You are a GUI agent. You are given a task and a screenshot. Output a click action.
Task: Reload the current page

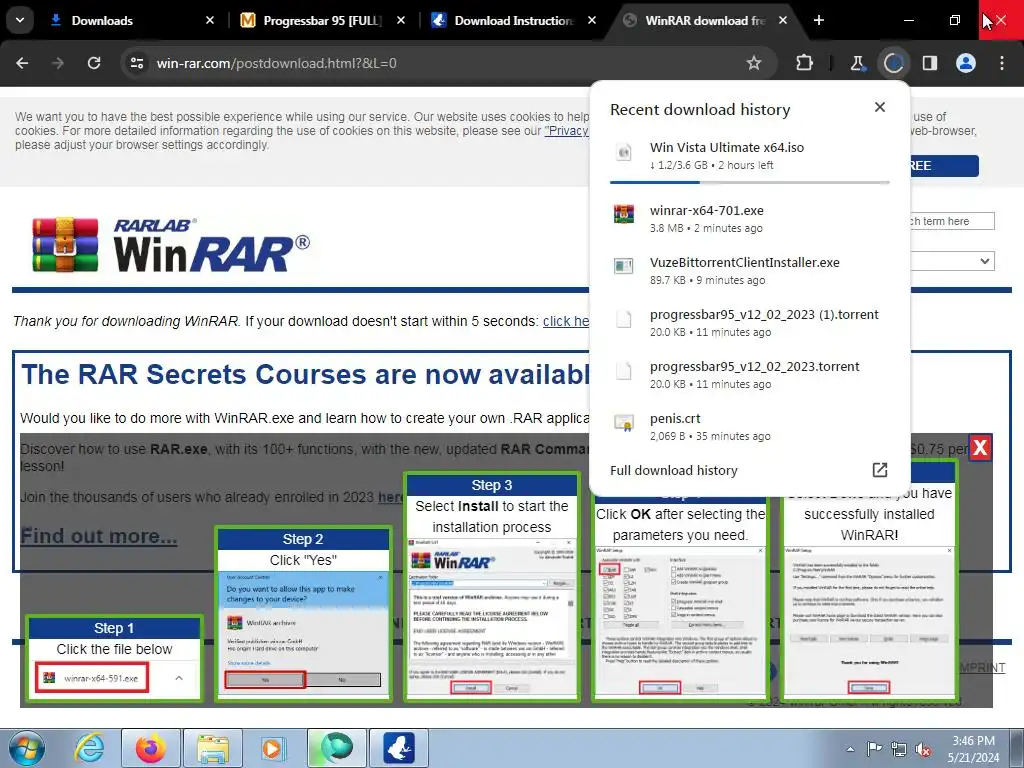coord(94,63)
